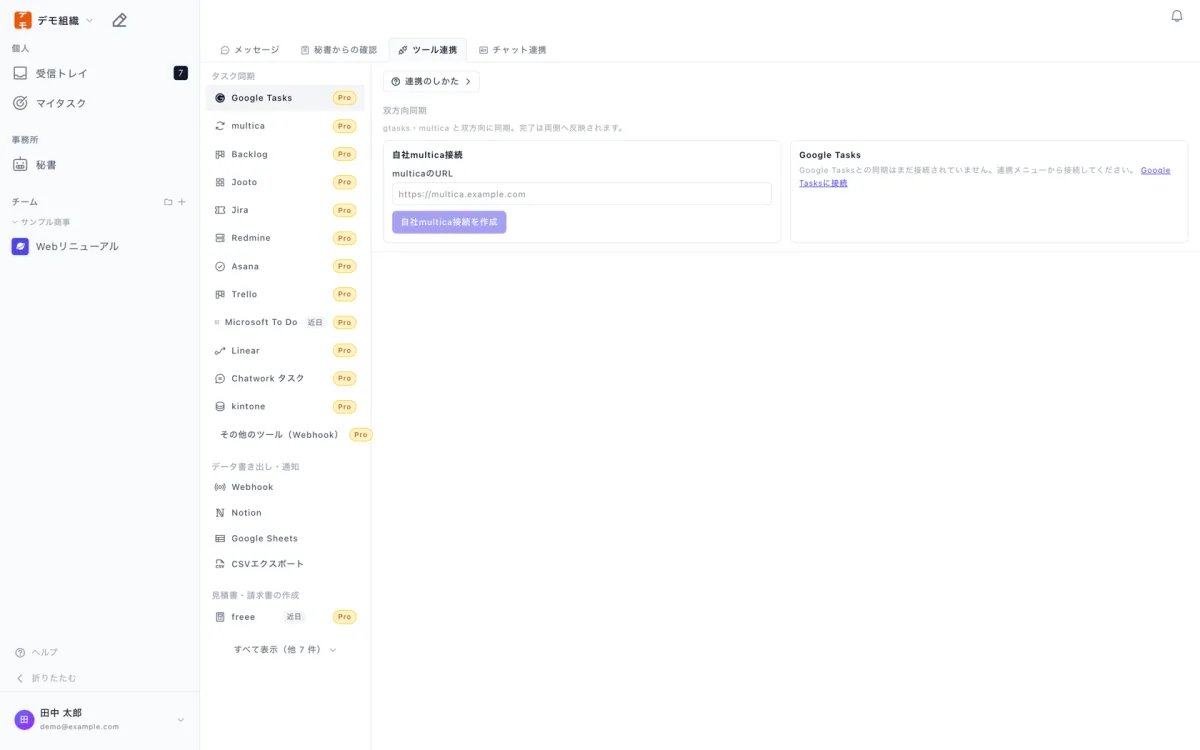Screen dimensions: 1200x750
Task: Click the マイタスク target icon
Action: (20, 103)
